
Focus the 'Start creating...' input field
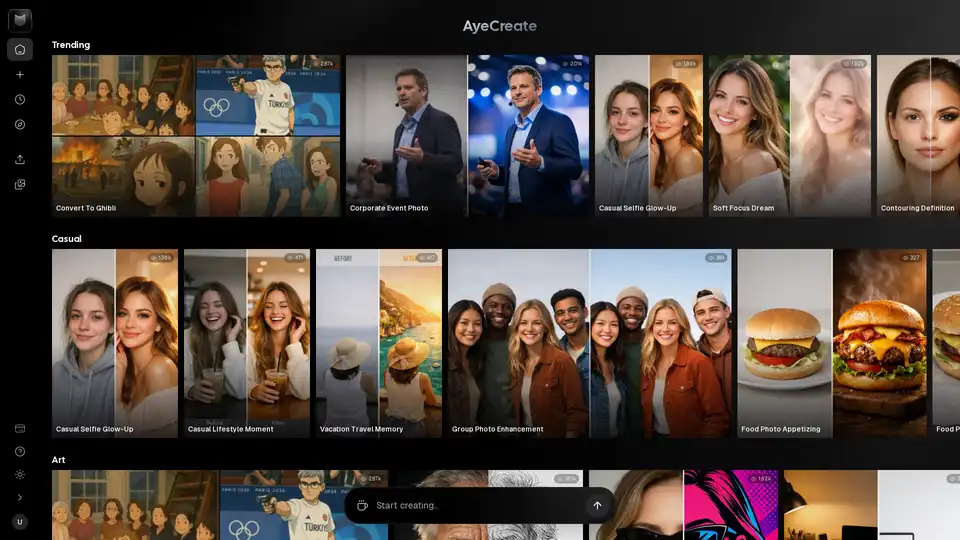[x=478, y=505]
